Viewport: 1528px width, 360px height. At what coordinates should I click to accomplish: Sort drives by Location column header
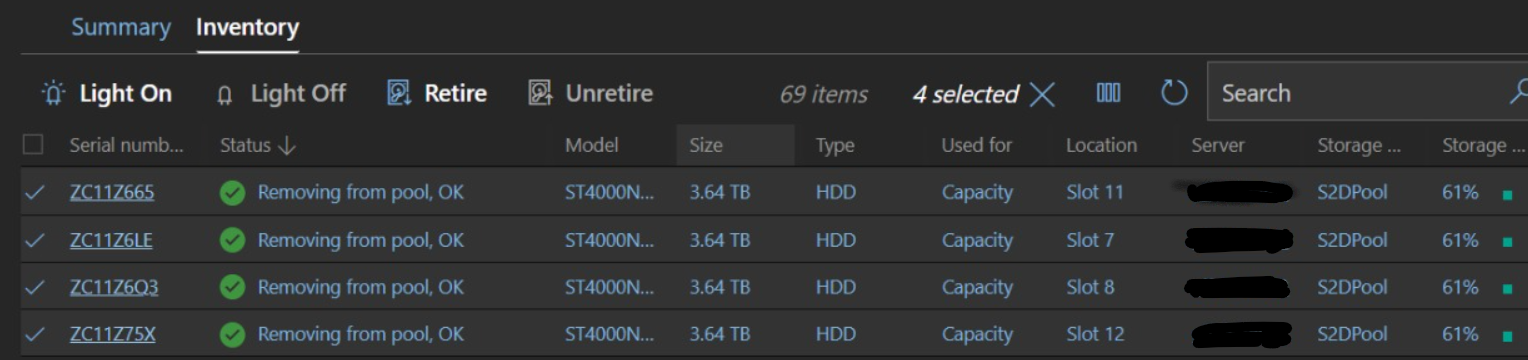click(x=1101, y=145)
